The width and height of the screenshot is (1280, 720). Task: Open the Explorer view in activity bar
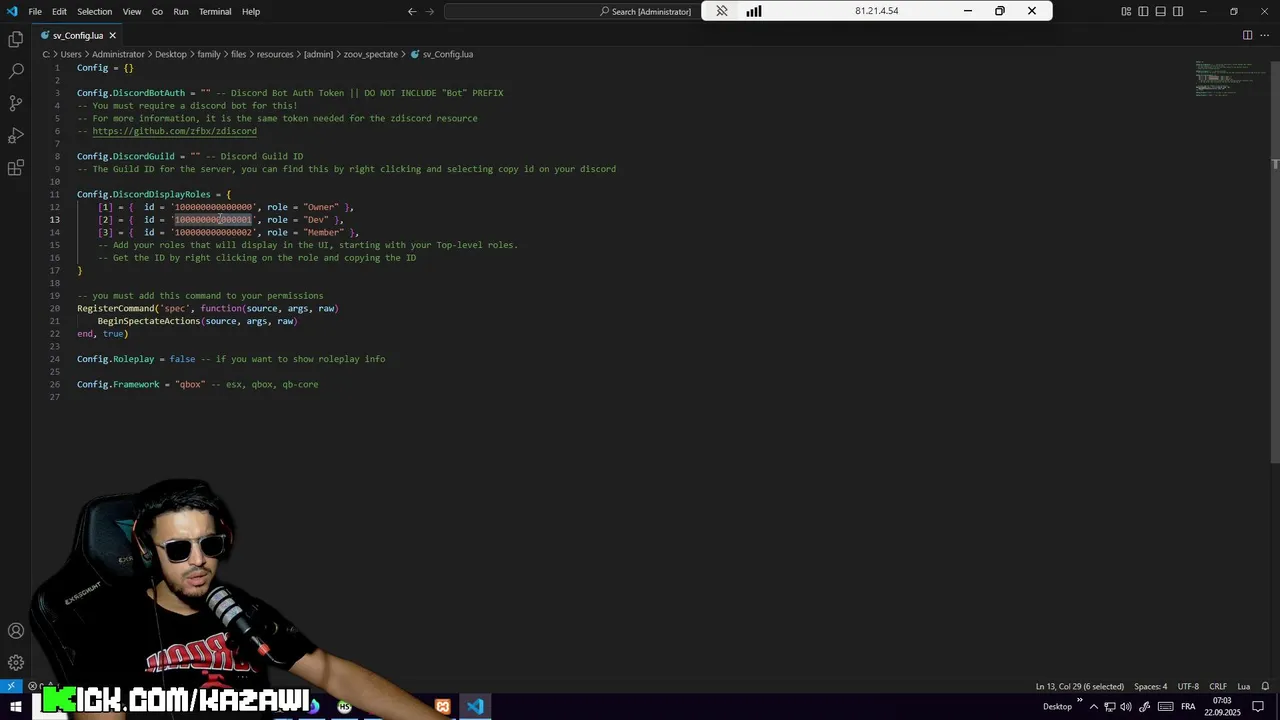point(16,40)
